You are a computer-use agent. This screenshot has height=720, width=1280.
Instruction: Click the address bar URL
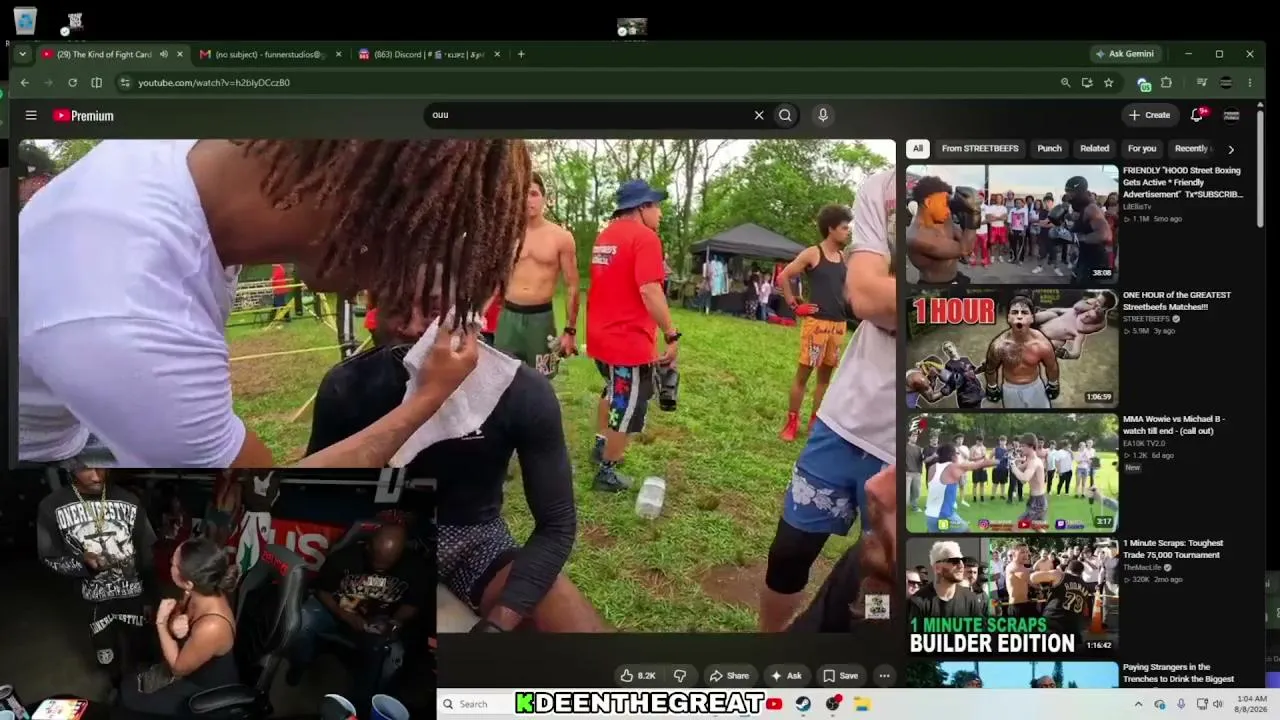point(214,83)
